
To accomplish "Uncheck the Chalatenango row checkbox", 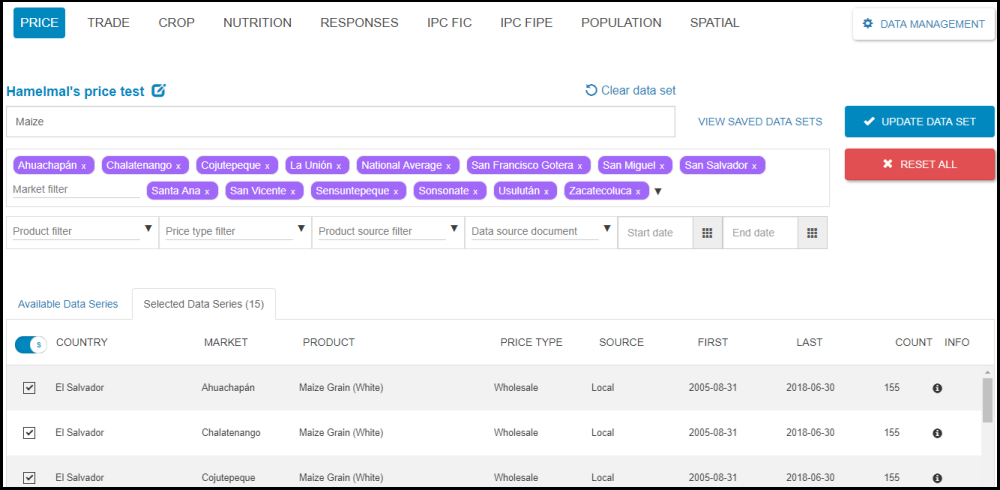I will [x=29, y=433].
